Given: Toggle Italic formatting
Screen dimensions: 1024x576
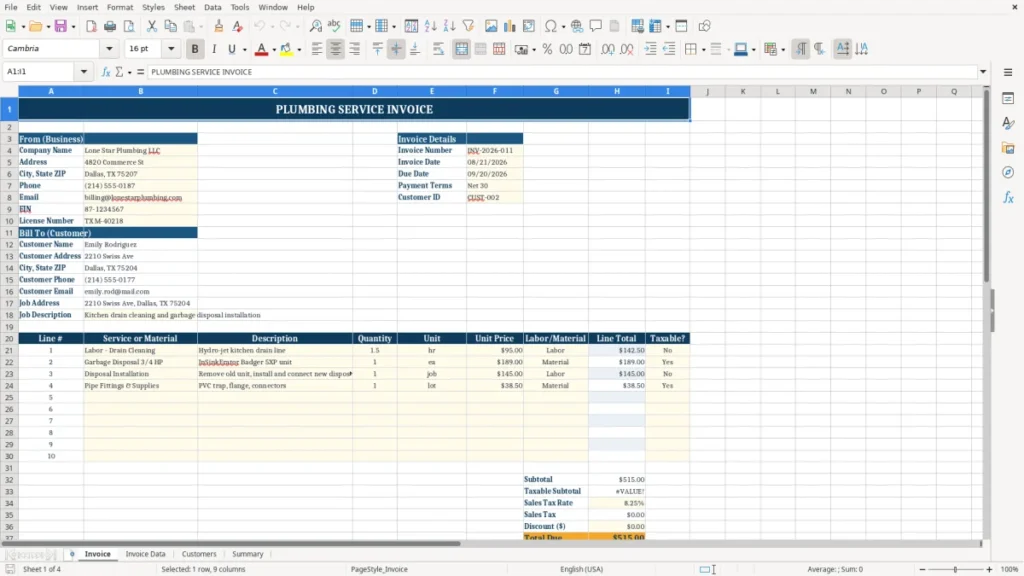Looking at the screenshot, I should click(214, 49).
